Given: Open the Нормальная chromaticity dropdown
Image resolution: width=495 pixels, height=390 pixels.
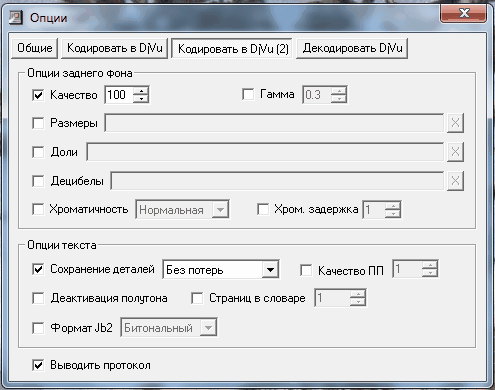Looking at the screenshot, I should point(220,210).
